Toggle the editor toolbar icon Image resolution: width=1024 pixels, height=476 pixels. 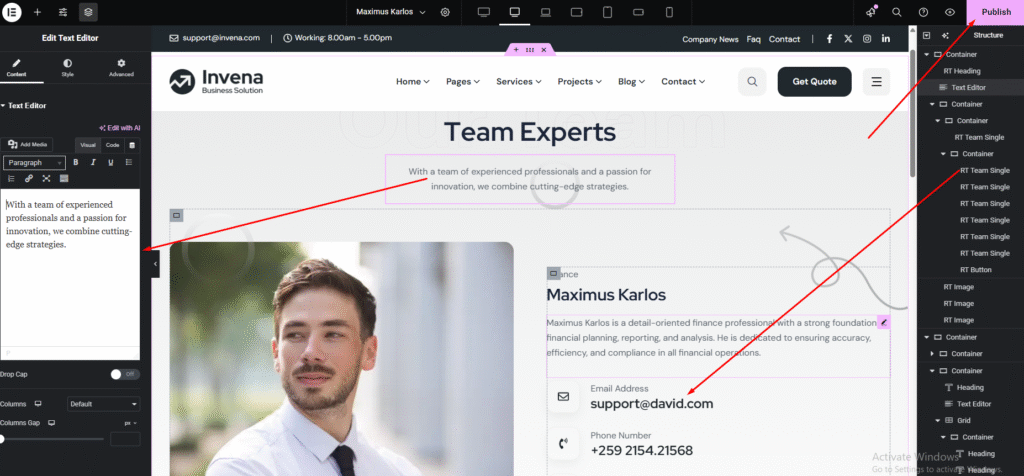[x=64, y=178]
